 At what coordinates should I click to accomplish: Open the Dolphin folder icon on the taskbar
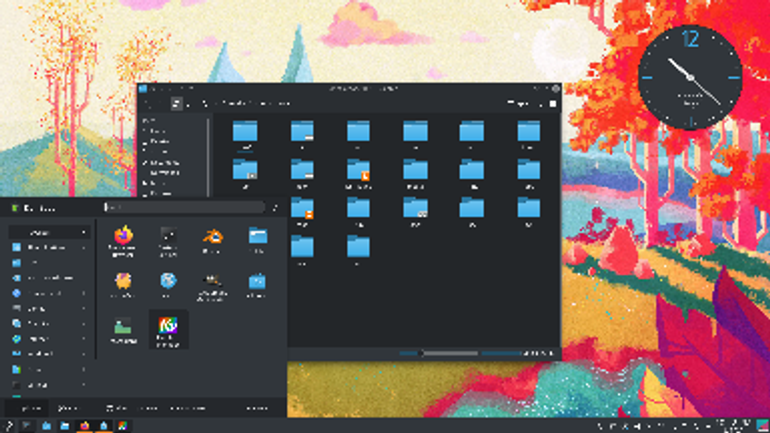[65, 426]
